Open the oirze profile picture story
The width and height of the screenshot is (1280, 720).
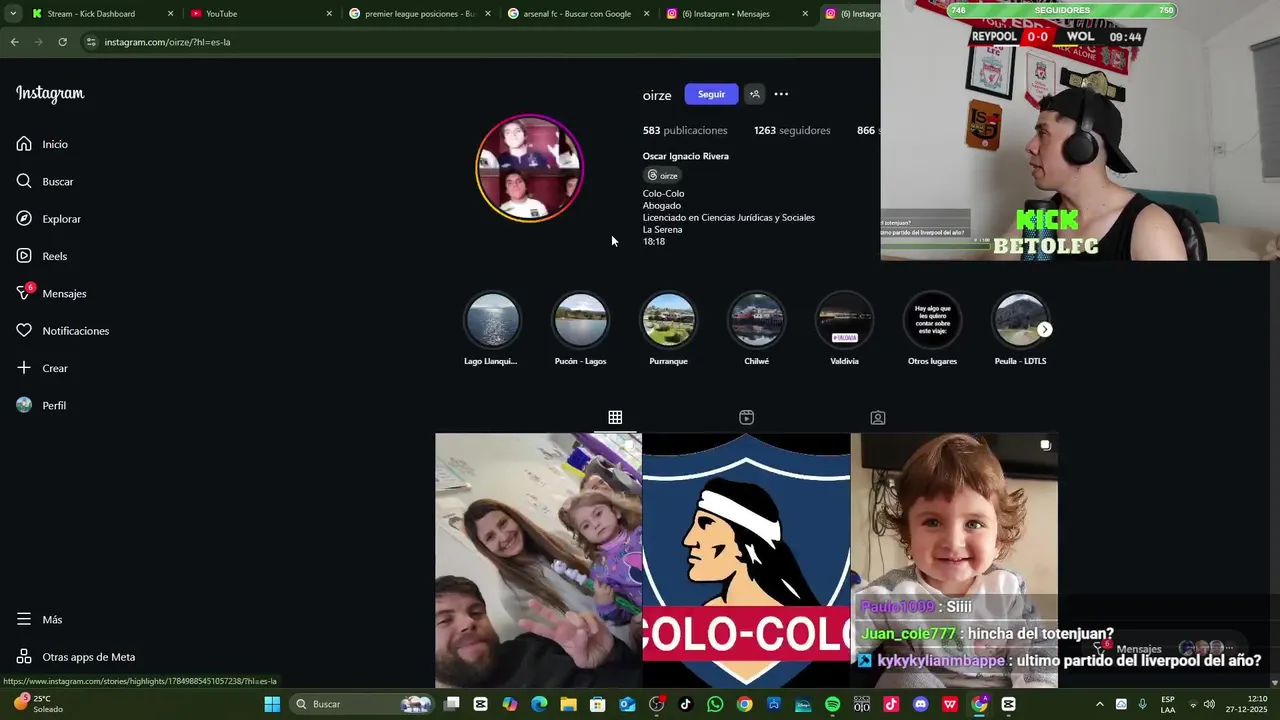point(529,168)
